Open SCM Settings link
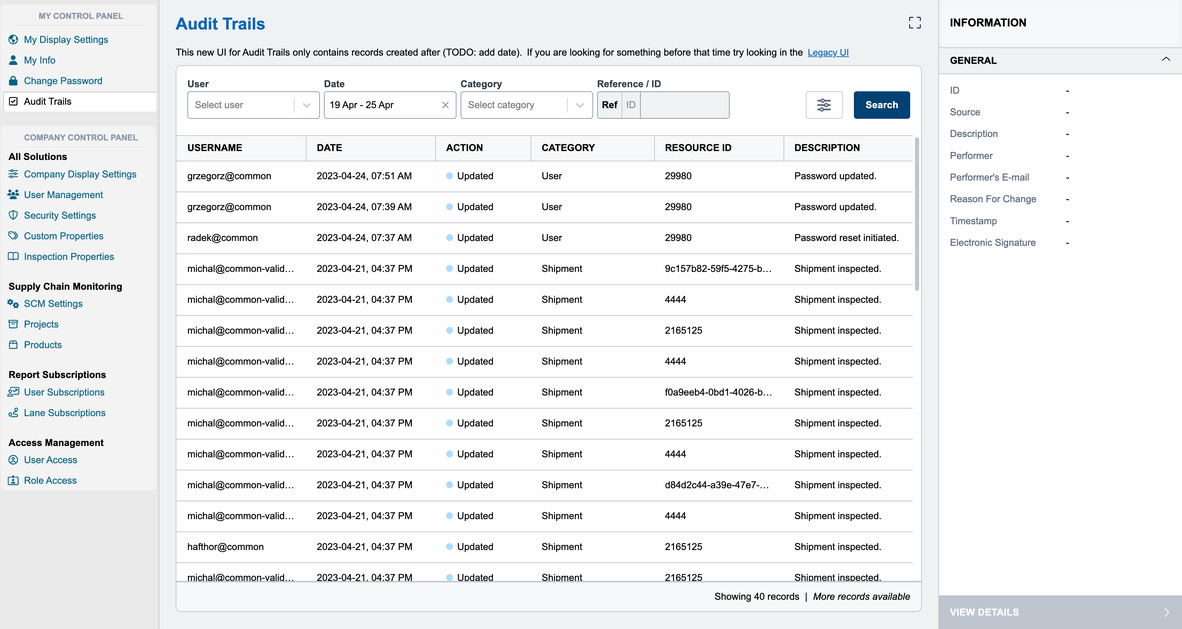Screen dimensions: 1182x629 (x=53, y=303)
